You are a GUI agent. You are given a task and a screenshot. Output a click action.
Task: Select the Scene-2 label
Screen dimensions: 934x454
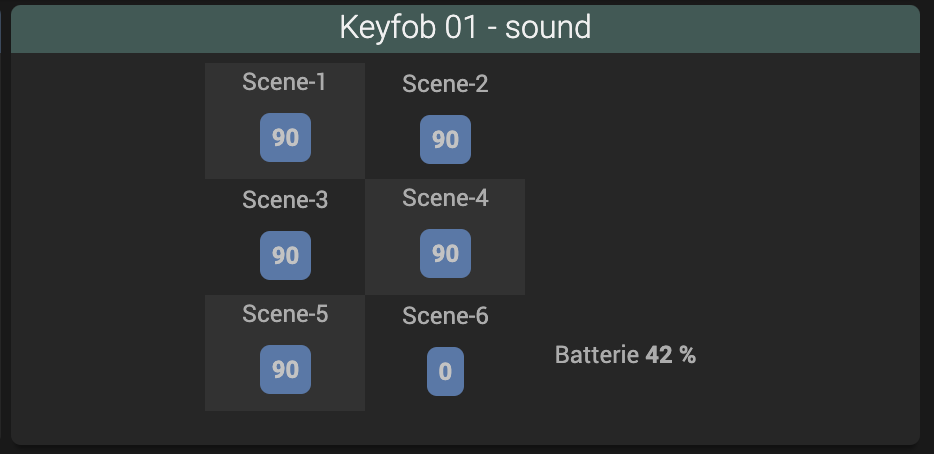pyautogui.click(x=445, y=84)
